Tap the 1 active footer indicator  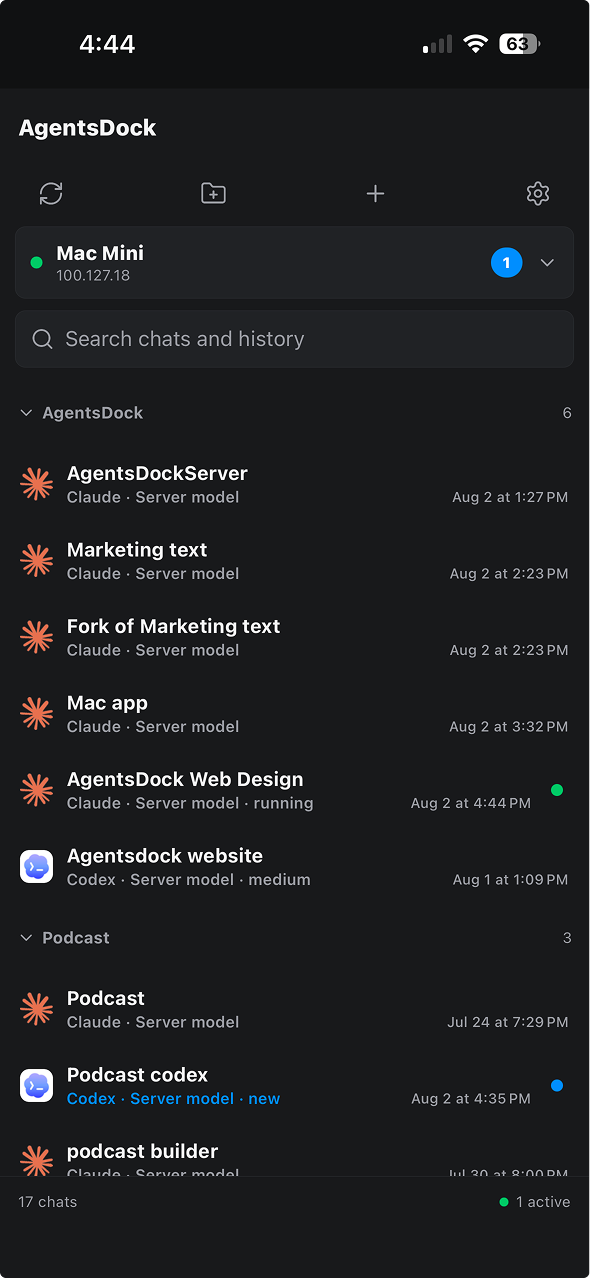point(535,1202)
